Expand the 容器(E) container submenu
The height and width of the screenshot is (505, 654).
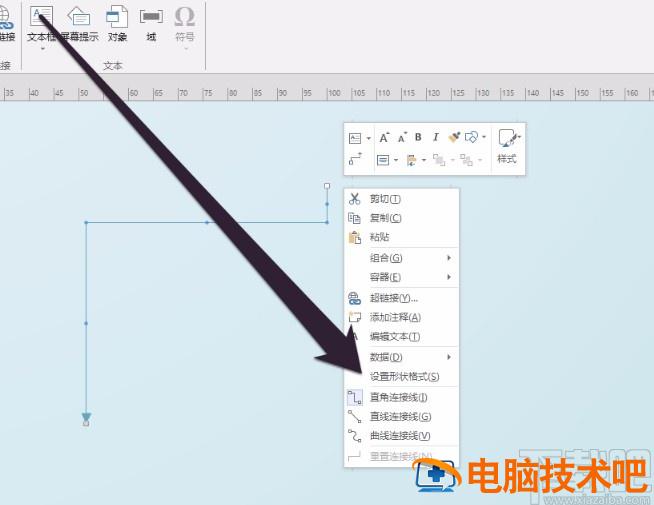point(401,277)
